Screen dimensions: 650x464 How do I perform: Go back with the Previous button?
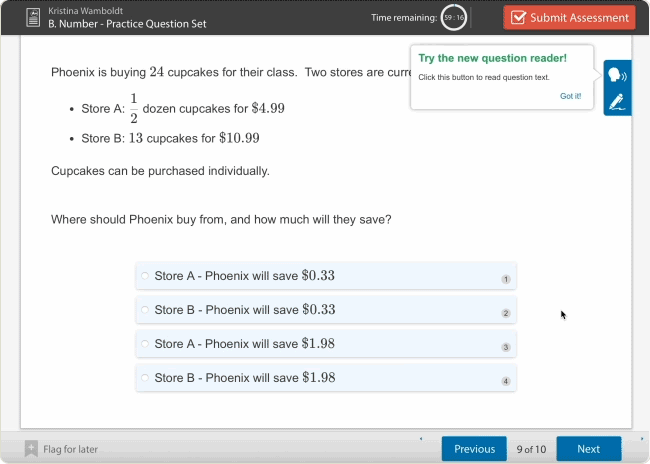pyautogui.click(x=474, y=449)
